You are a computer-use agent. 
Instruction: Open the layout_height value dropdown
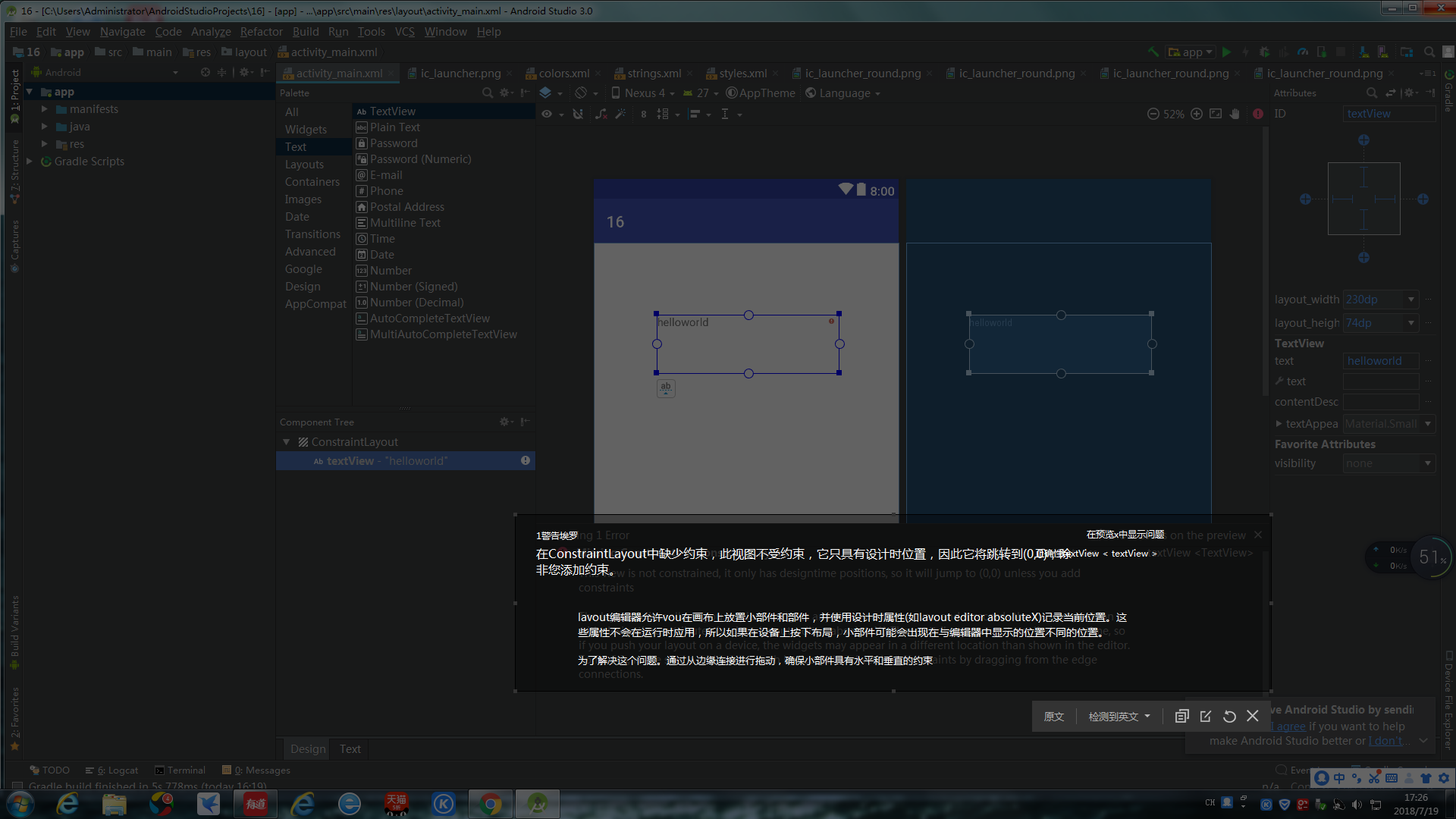click(1411, 323)
